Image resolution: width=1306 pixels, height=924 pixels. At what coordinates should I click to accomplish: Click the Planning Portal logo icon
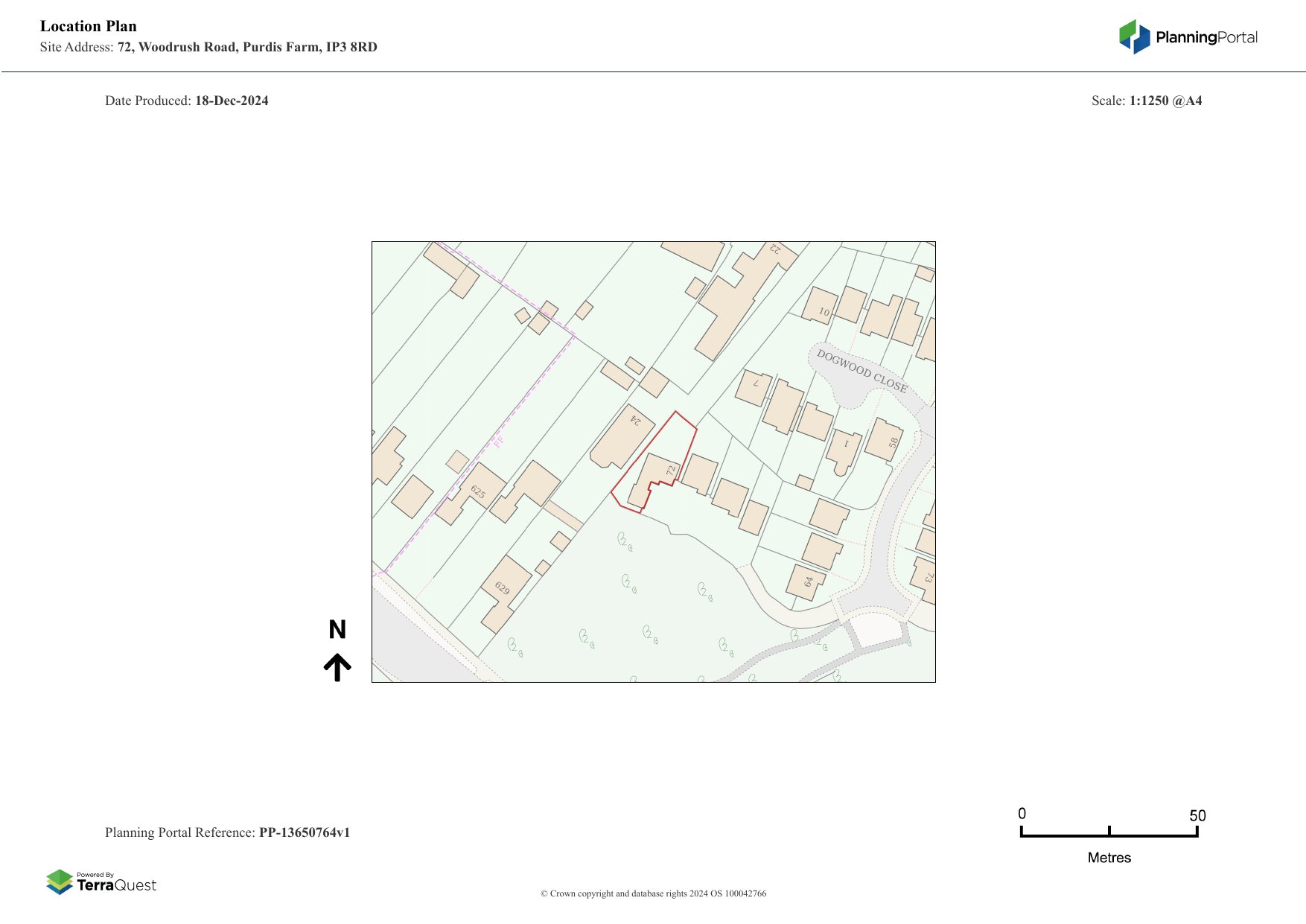1134,36
